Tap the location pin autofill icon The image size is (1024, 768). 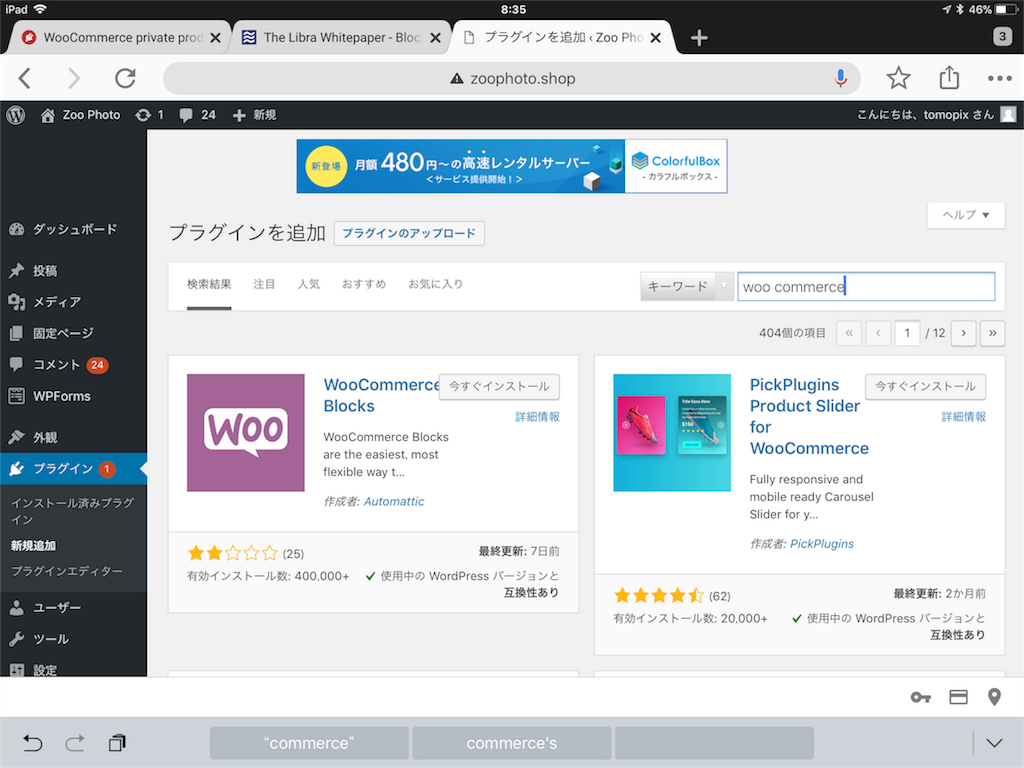[994, 697]
